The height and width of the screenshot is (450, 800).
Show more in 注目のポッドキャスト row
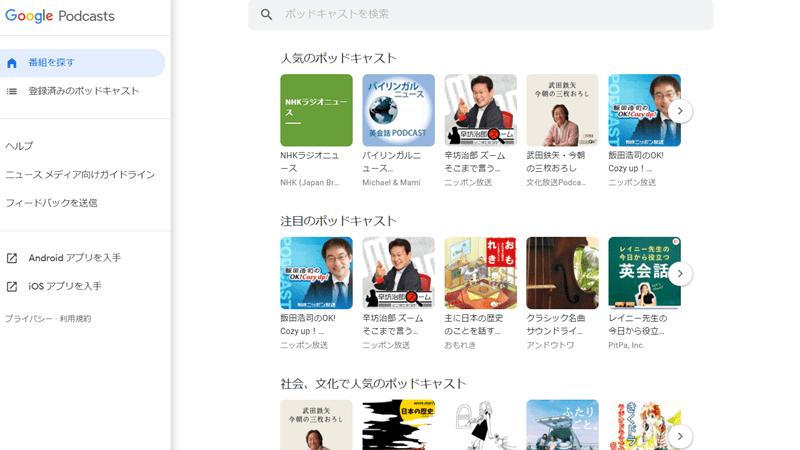pos(680,273)
